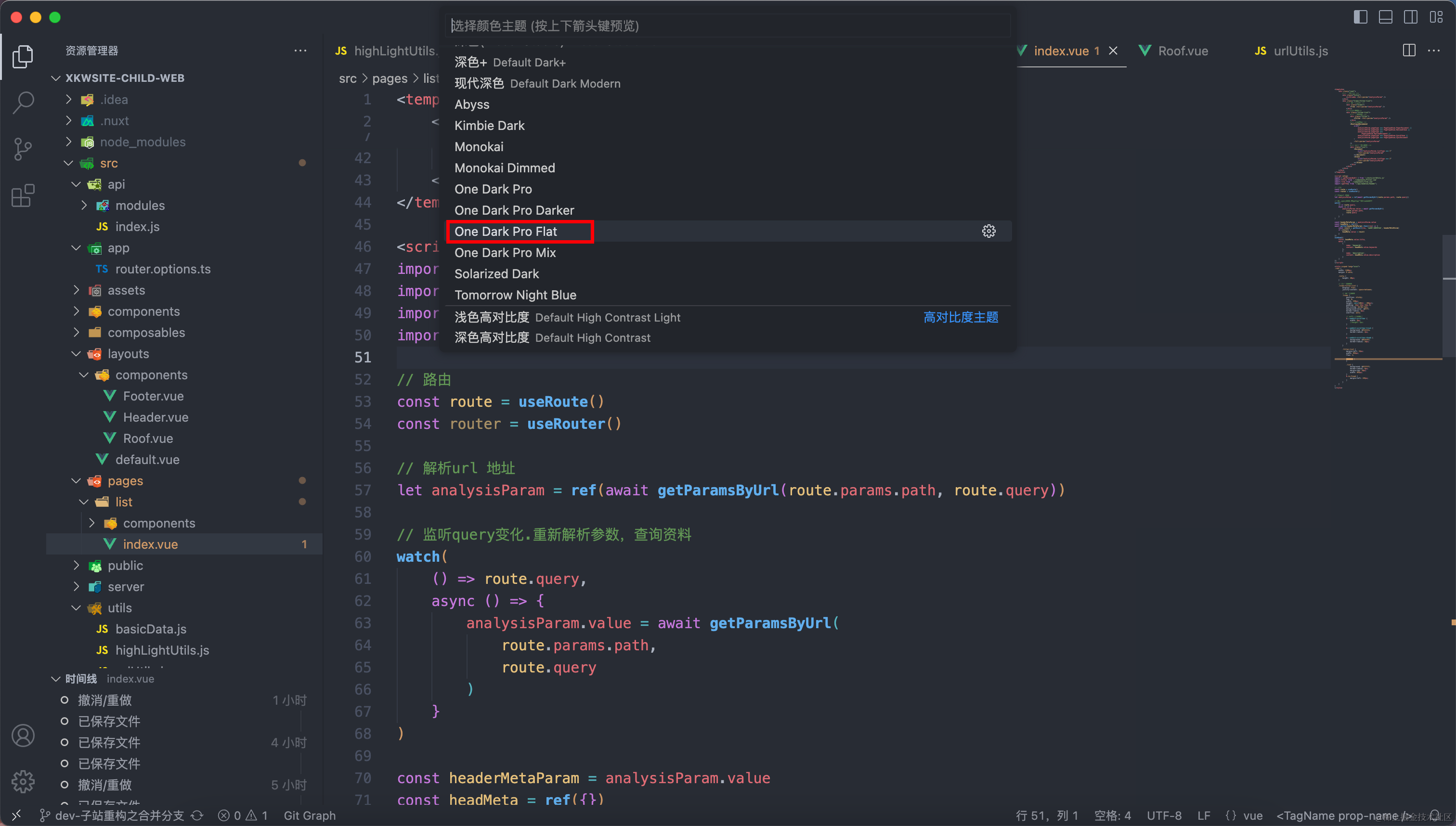Click the theme search input field
Viewport: 1456px width, 826px height.
pos(728,26)
